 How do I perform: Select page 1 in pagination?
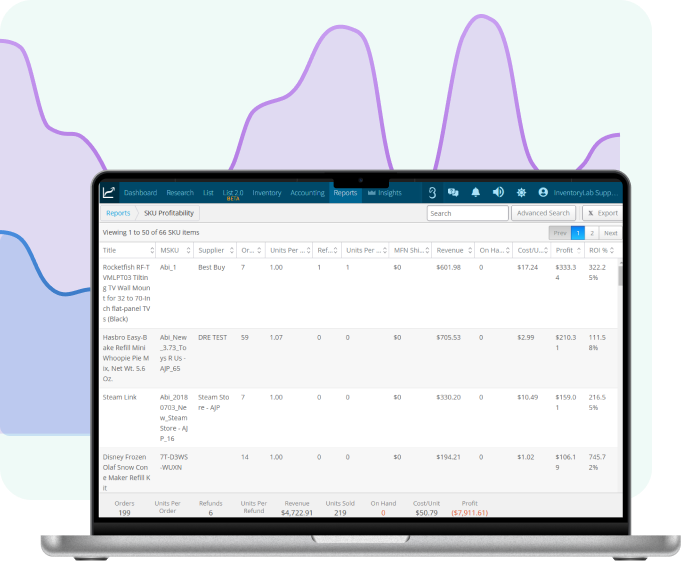click(578, 233)
